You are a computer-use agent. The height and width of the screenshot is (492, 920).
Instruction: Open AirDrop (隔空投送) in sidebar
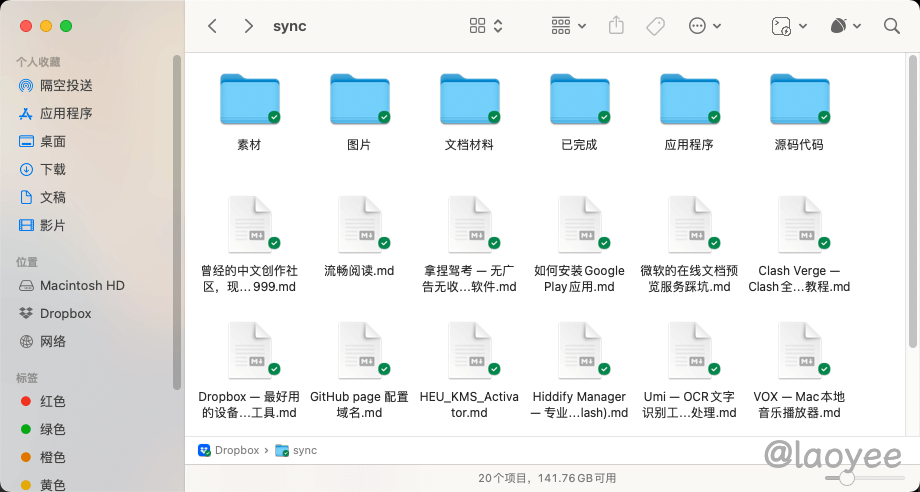66,85
